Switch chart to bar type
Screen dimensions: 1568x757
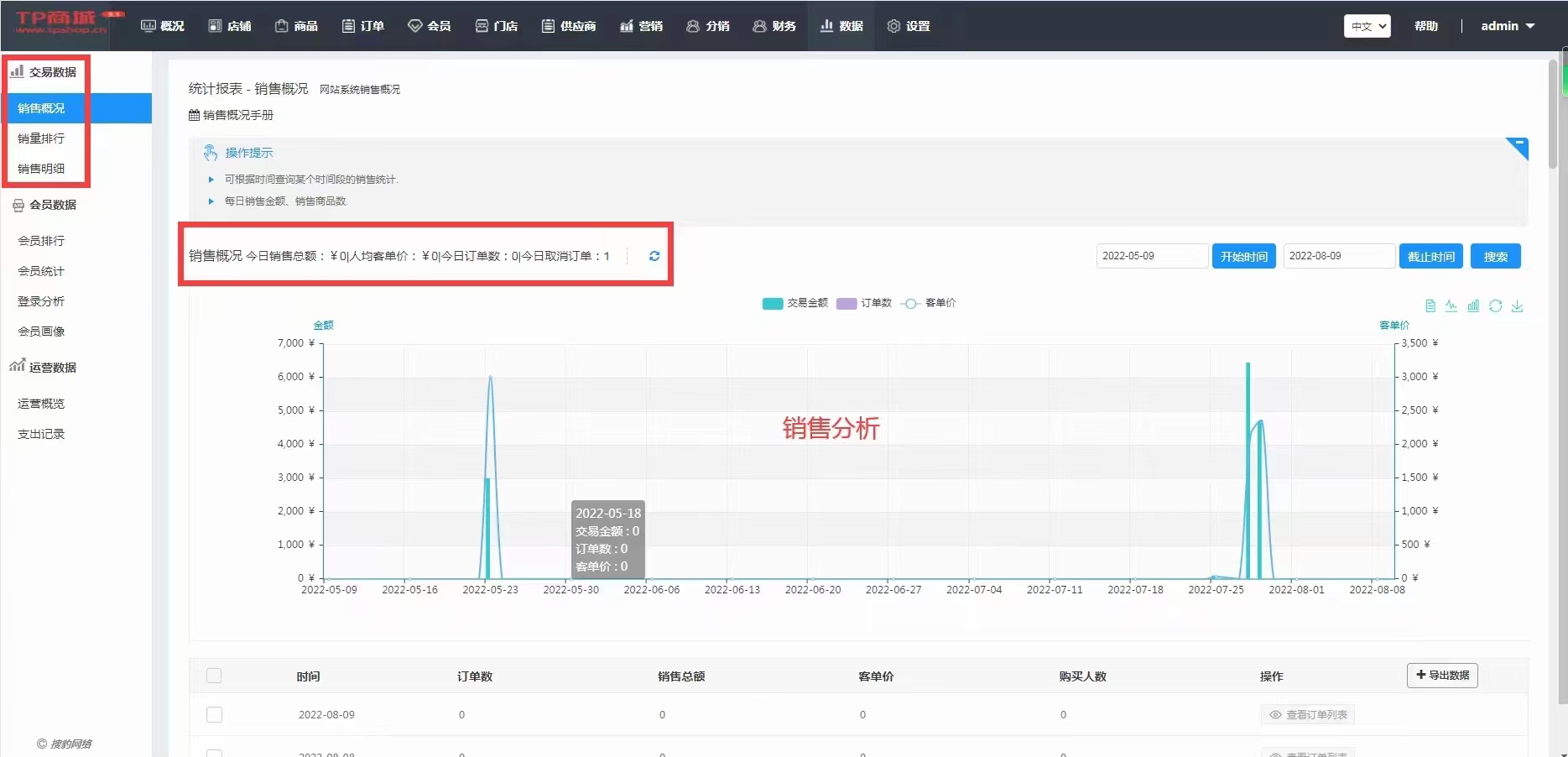(x=1473, y=306)
